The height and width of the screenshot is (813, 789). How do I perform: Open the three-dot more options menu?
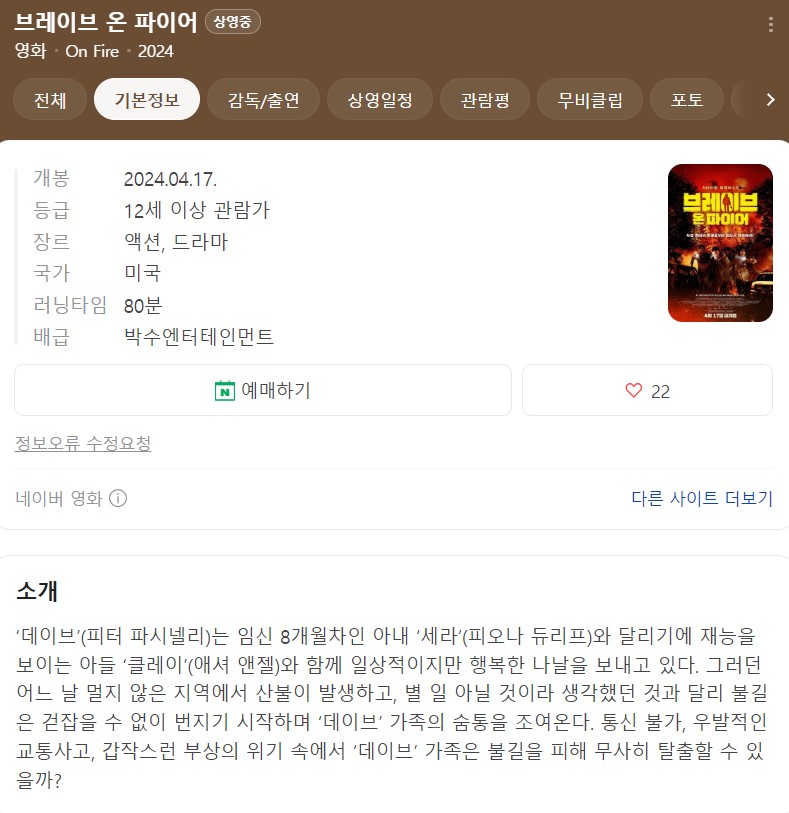point(771,24)
